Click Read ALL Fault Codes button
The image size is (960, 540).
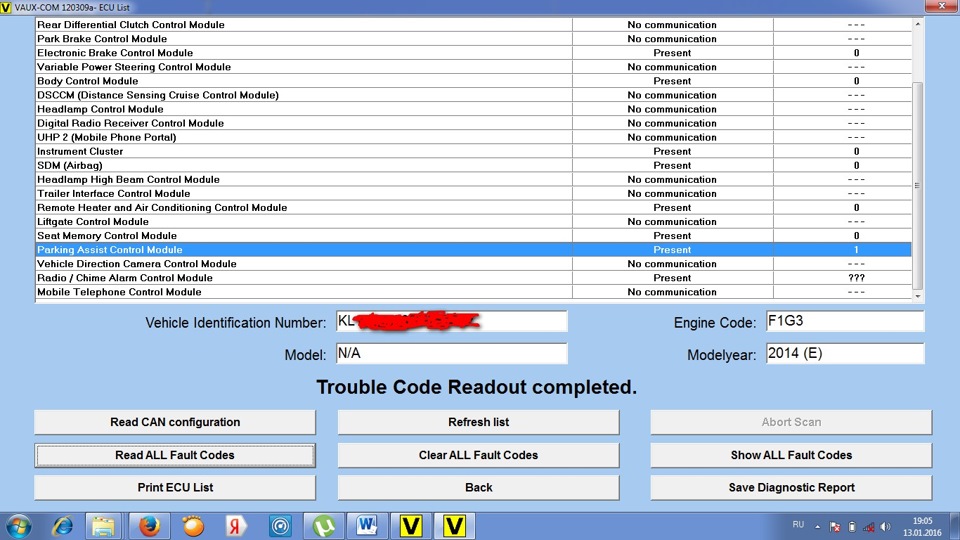coord(175,455)
